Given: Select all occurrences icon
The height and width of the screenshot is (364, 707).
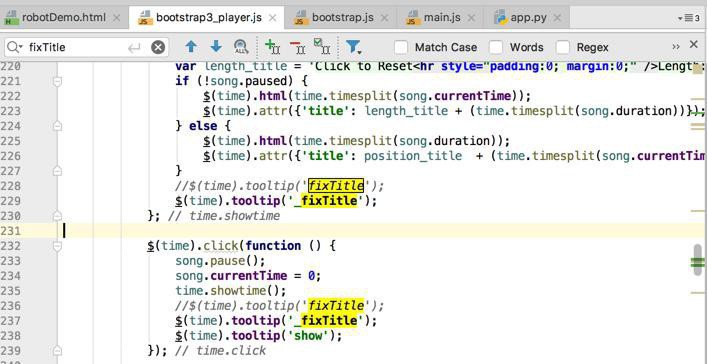Looking at the screenshot, I should click(x=322, y=46).
